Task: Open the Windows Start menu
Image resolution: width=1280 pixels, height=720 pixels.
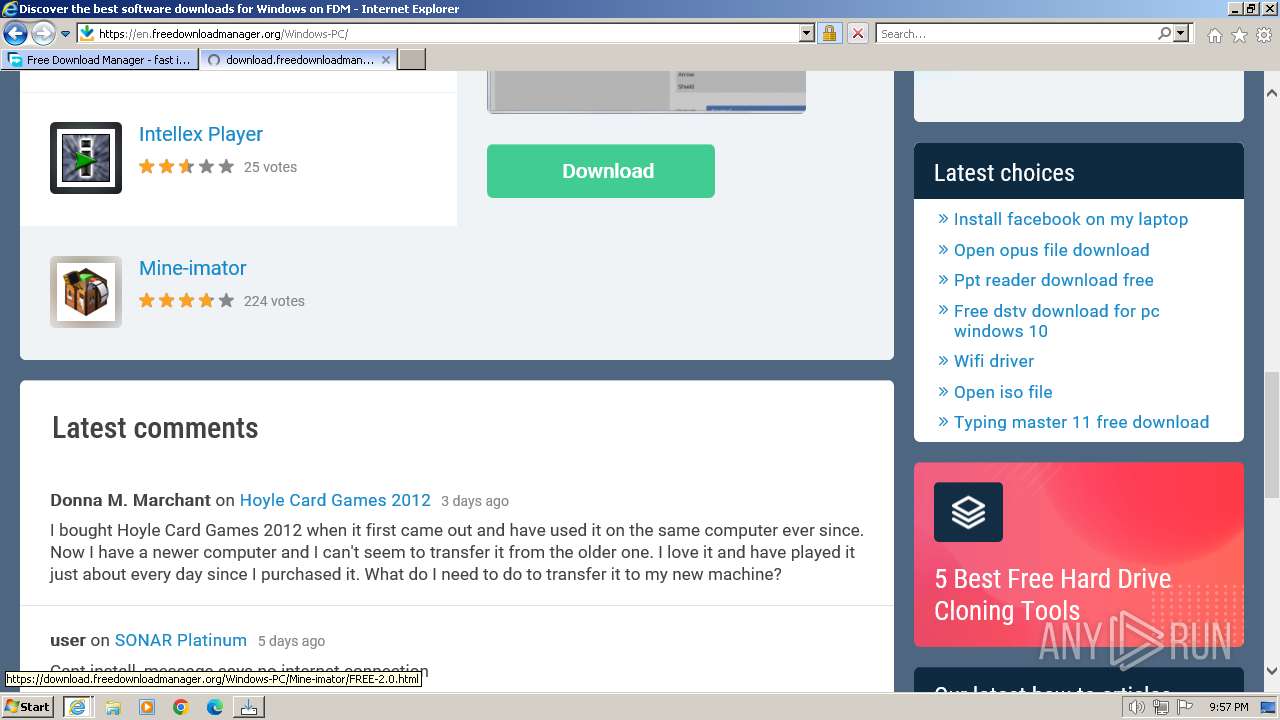Action: pyautogui.click(x=27, y=706)
